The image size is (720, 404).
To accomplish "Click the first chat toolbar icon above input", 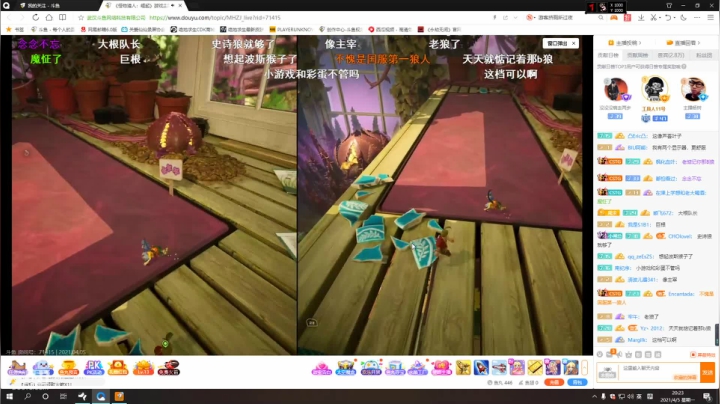I will (x=600, y=354).
